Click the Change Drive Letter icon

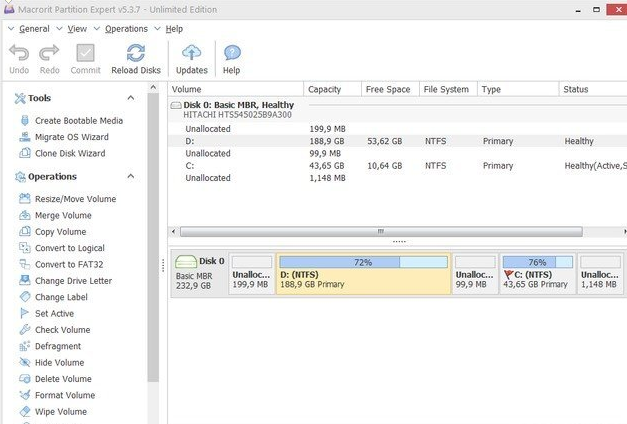coord(25,280)
